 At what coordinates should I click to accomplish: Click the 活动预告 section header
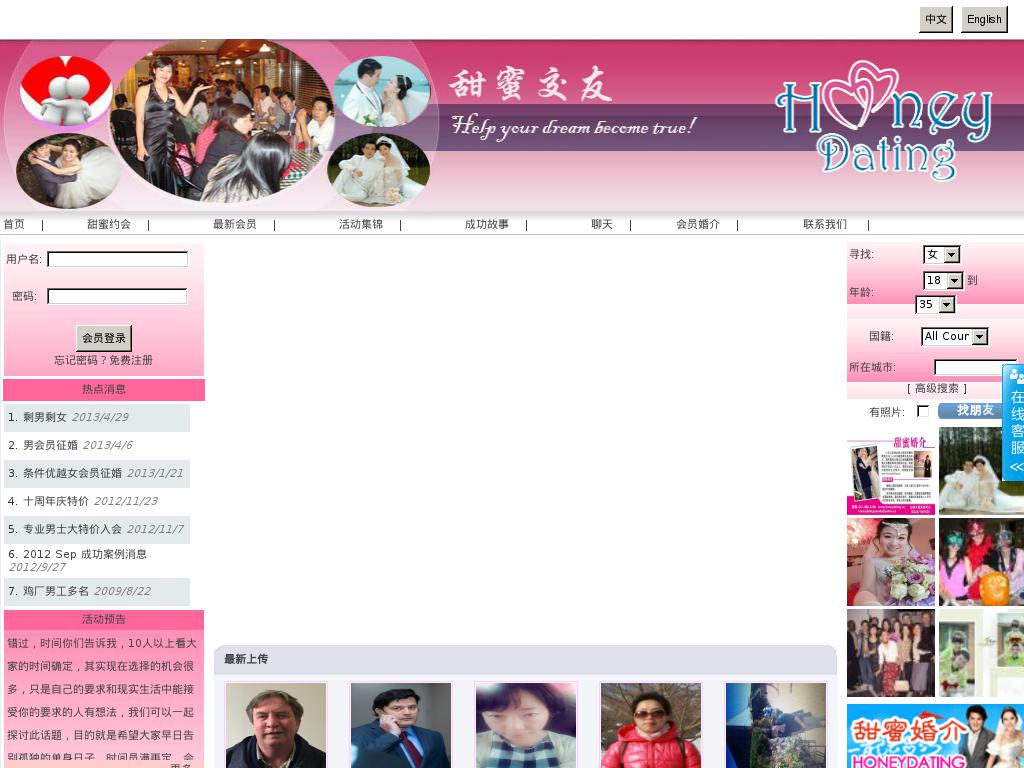(104, 619)
